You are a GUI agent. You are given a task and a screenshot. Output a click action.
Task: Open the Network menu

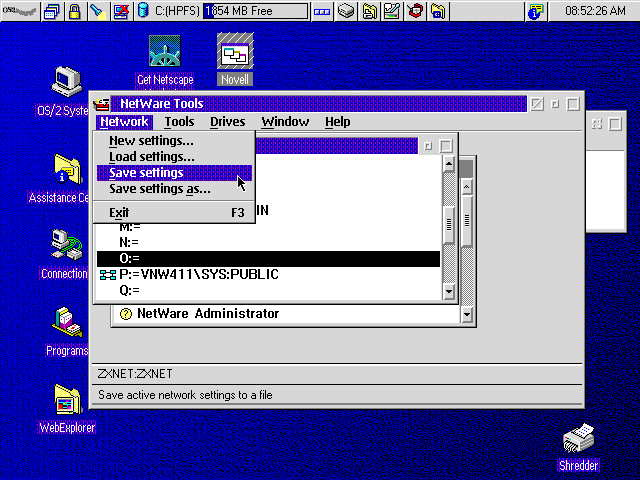(124, 122)
